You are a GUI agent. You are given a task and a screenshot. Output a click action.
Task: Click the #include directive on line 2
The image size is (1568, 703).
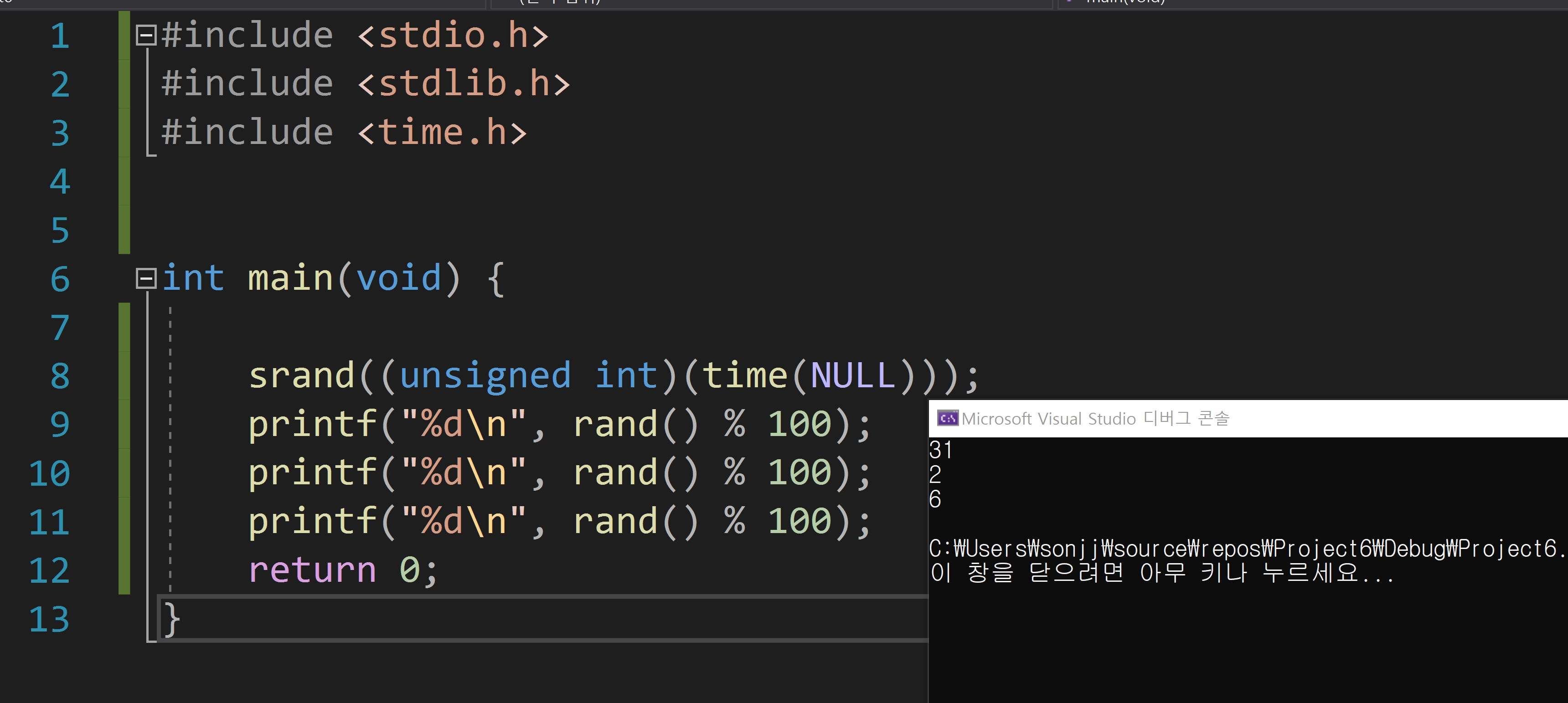tap(247, 83)
